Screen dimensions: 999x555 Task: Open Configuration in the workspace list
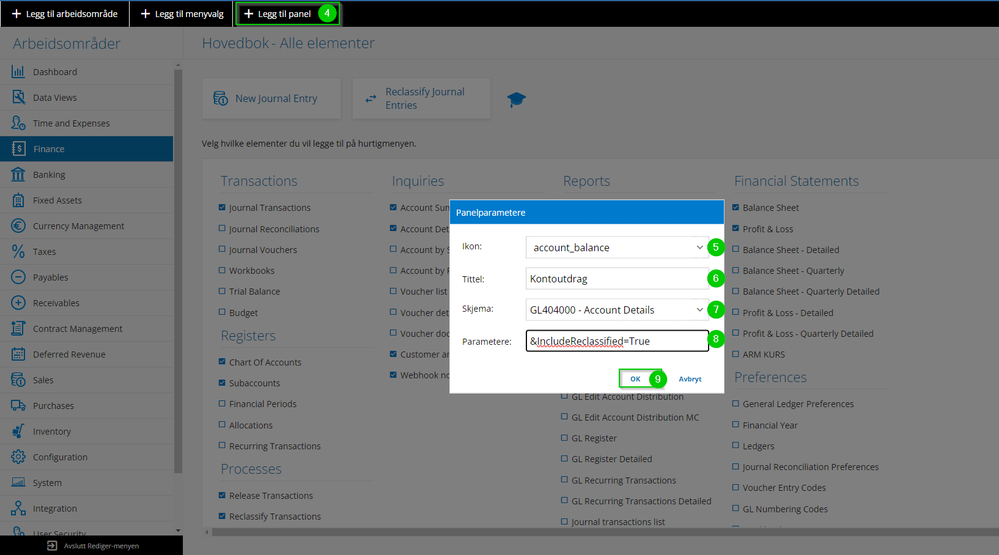[x=87, y=457]
